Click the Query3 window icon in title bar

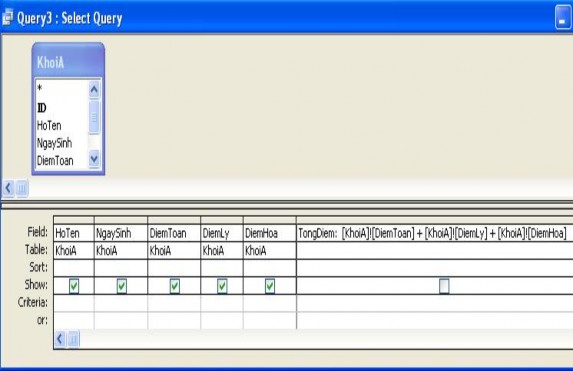click(x=8, y=18)
